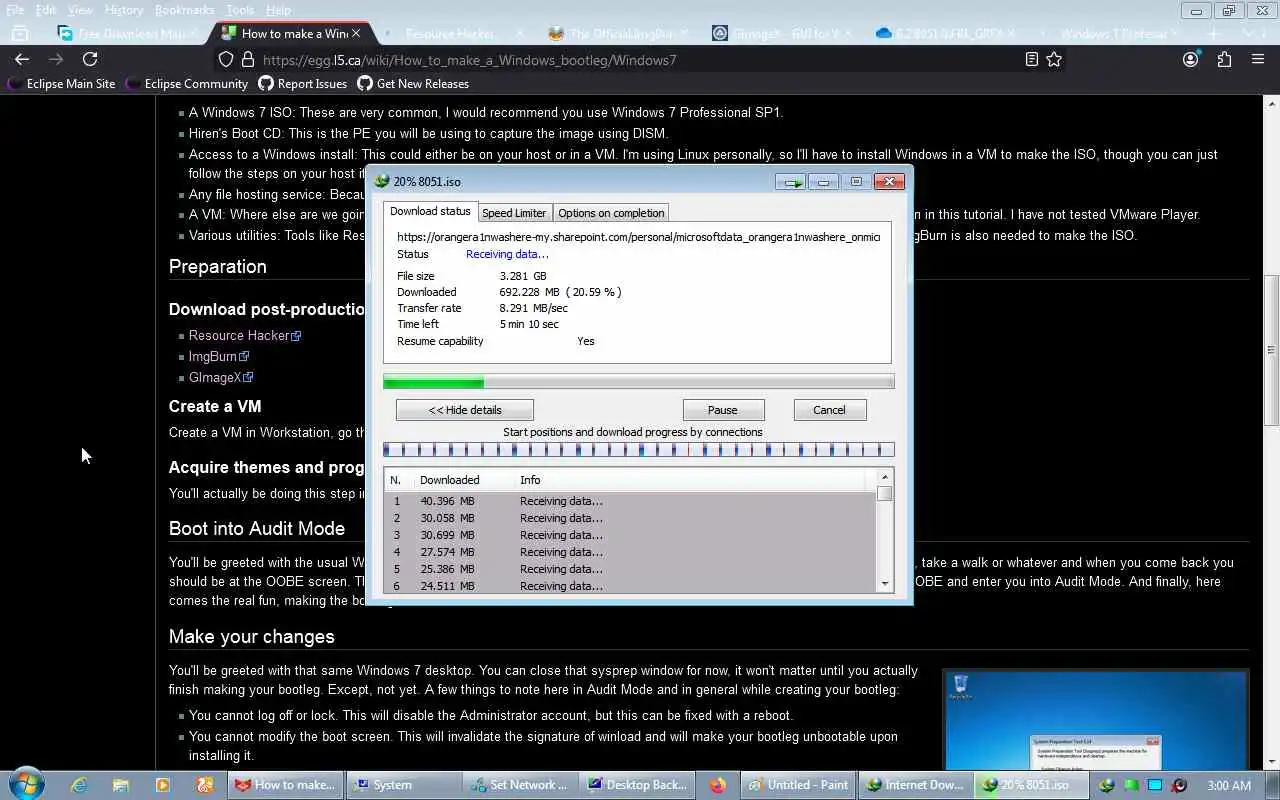The width and height of the screenshot is (1280, 800).
Task: Click the Firefox icon on the taskbar
Action: 717,785
